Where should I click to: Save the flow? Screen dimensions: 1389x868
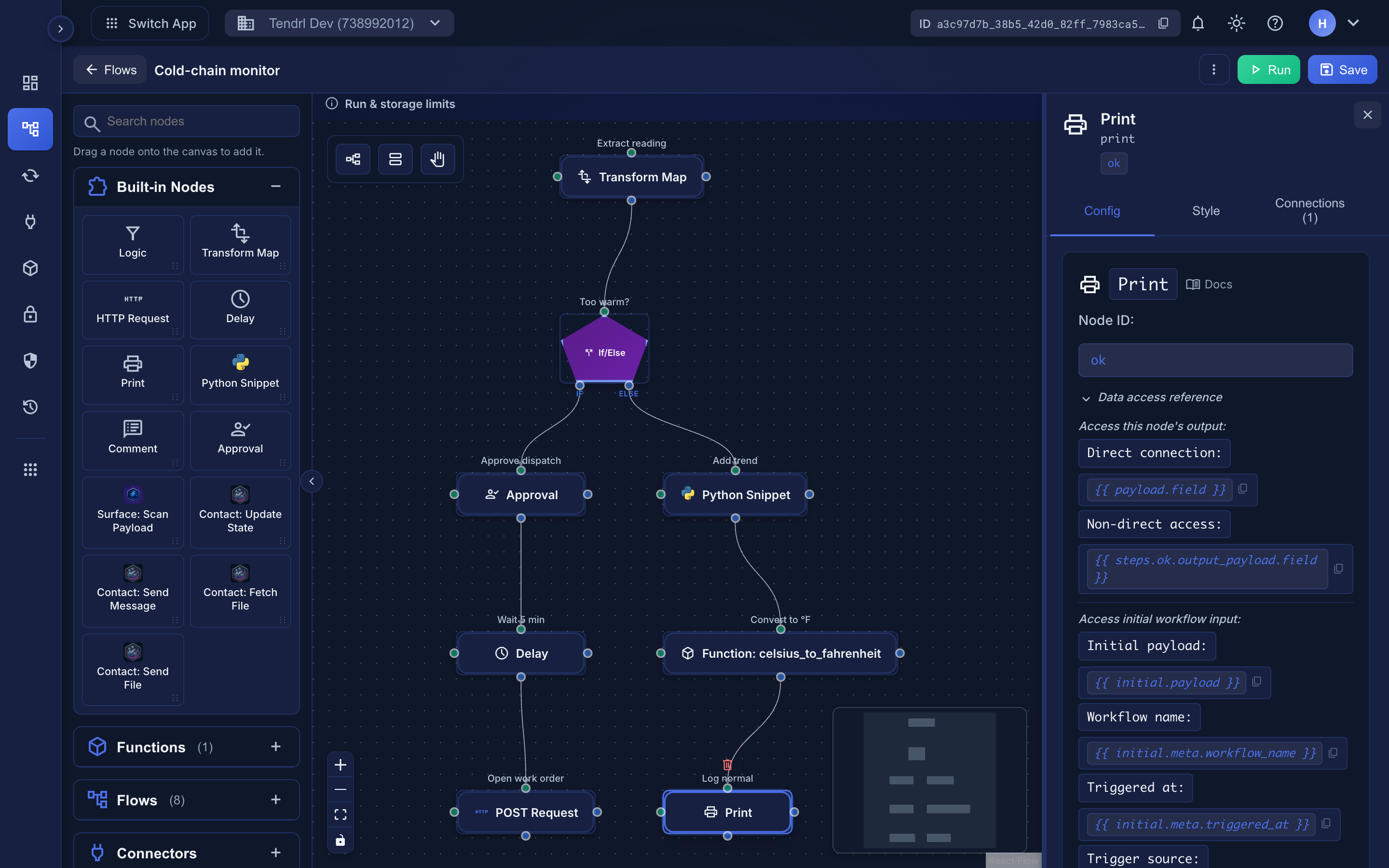pyautogui.click(x=1342, y=69)
